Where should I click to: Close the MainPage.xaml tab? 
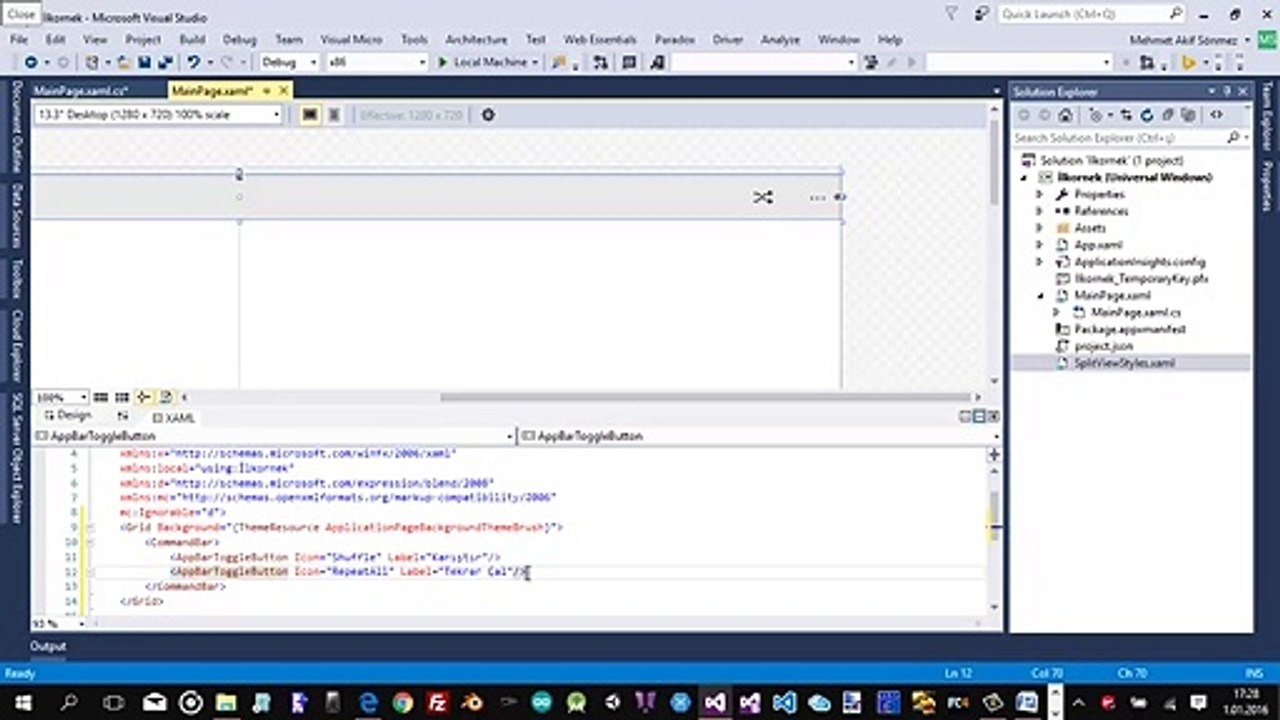pos(284,90)
